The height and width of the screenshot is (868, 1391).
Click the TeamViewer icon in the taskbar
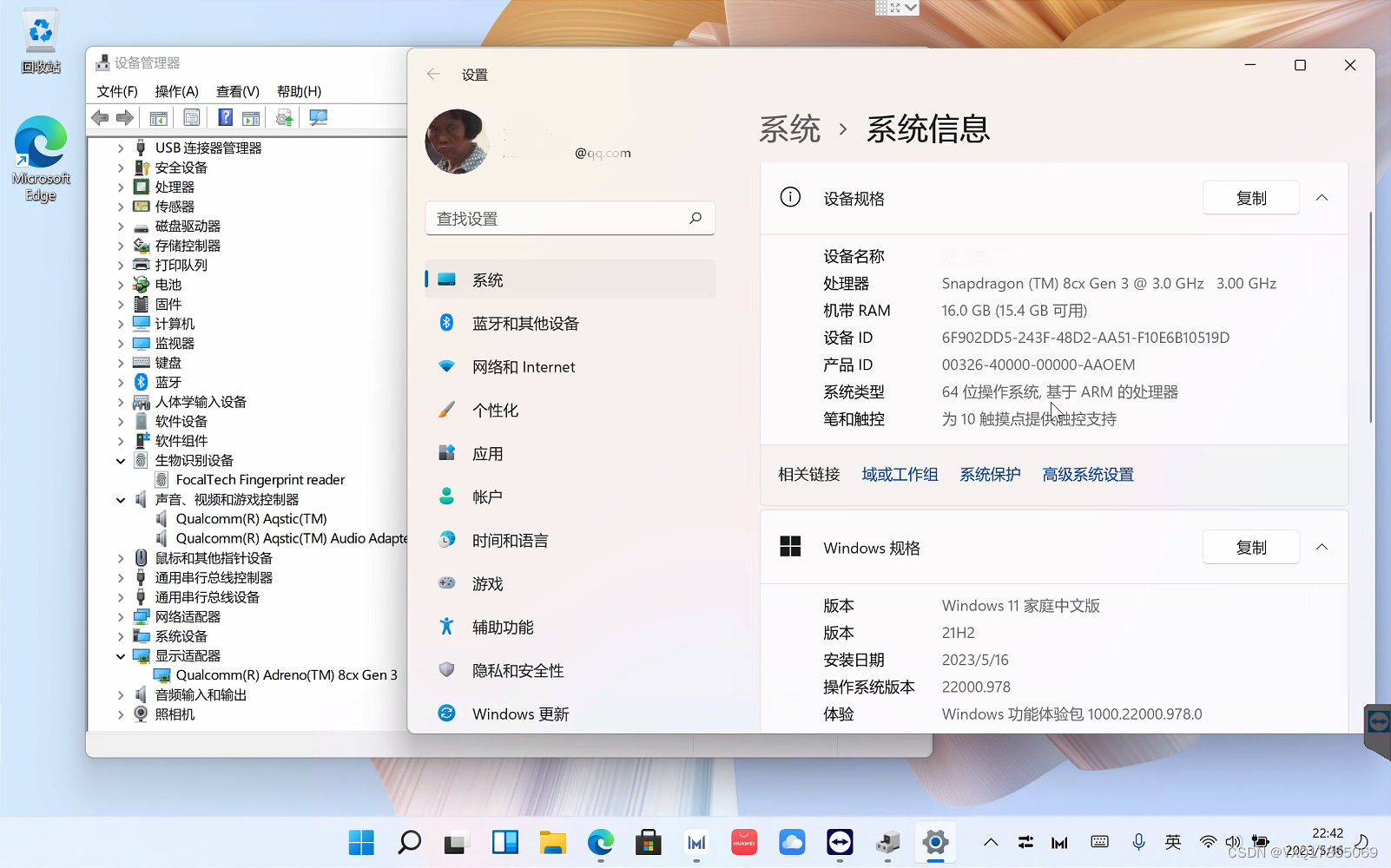[839, 842]
